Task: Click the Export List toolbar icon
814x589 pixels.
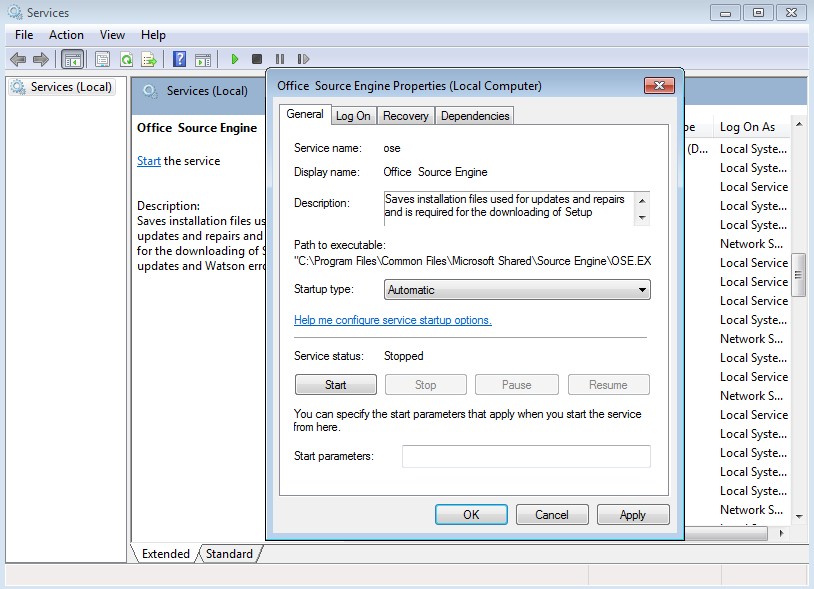Action: pyautogui.click(x=149, y=59)
